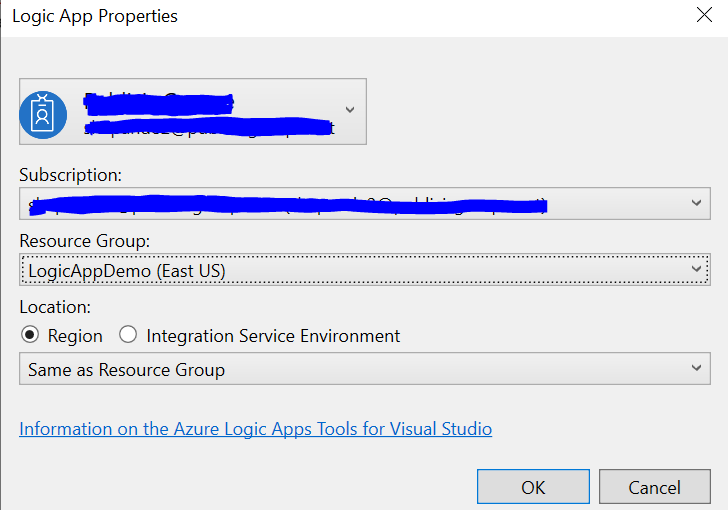Screen dimensions: 728x510
Task: Expand the Same as Resource Group dropdown
Action: pyautogui.click(x=364, y=369)
